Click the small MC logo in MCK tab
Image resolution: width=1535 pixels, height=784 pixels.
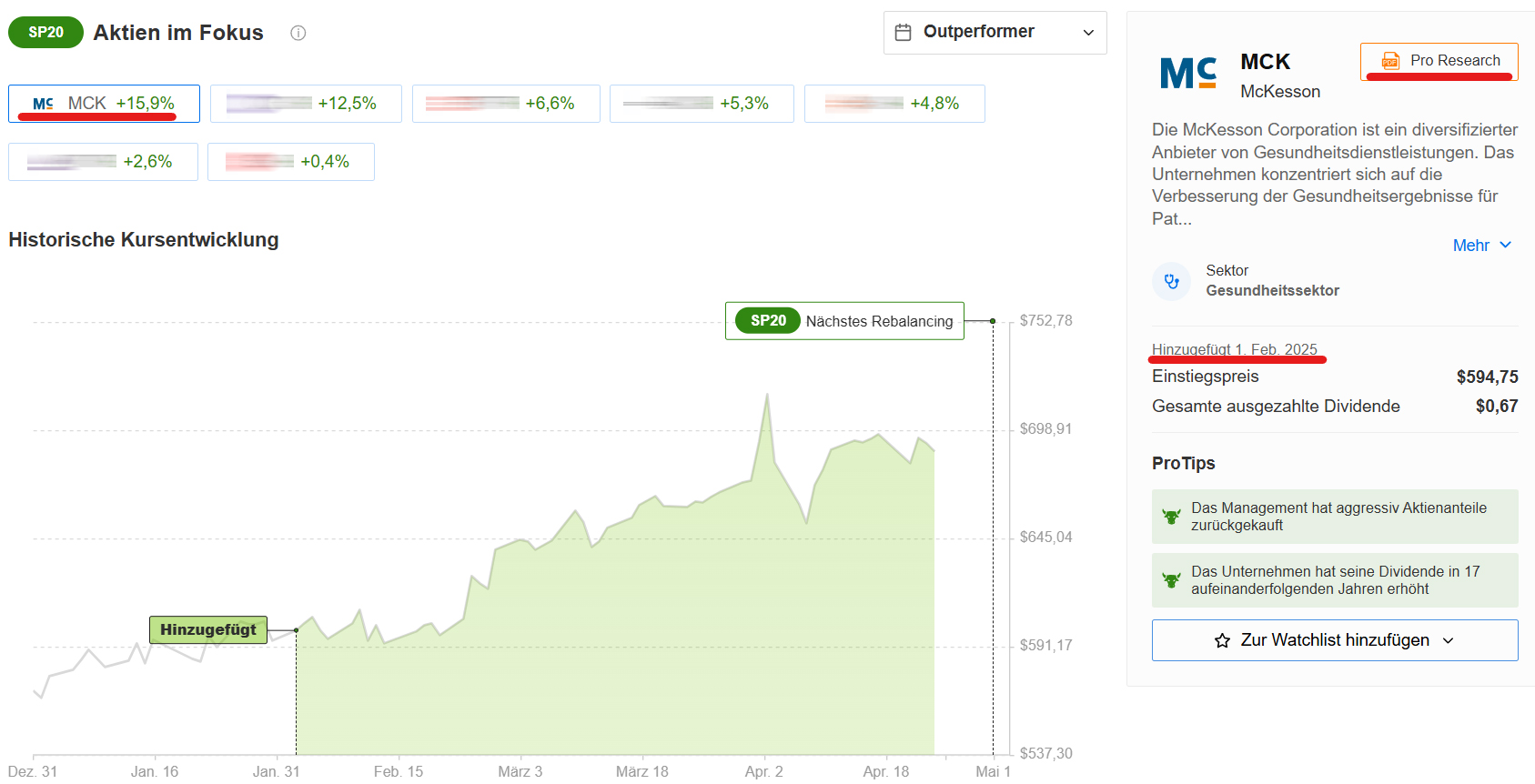point(43,104)
